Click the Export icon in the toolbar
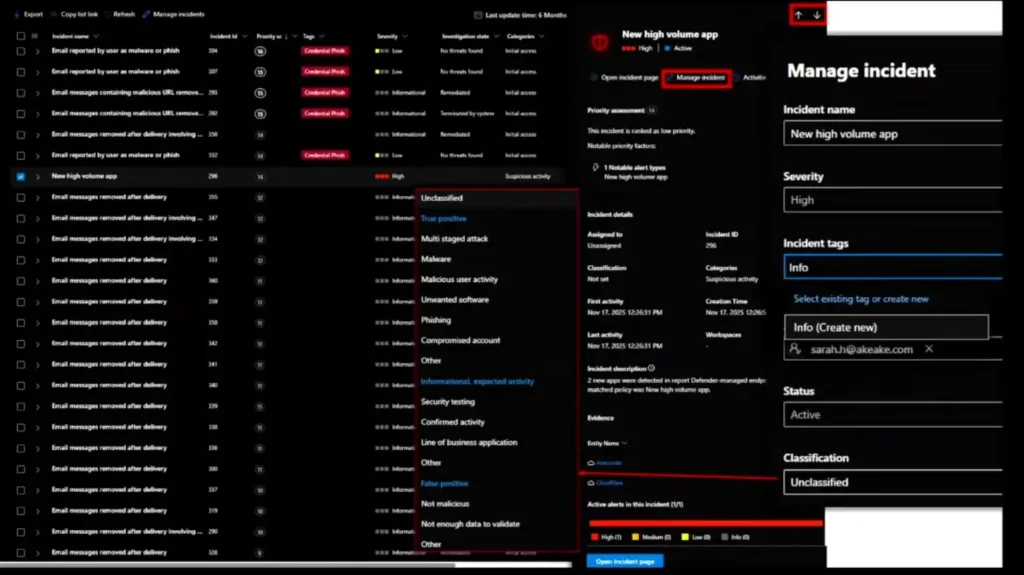 click(17, 14)
